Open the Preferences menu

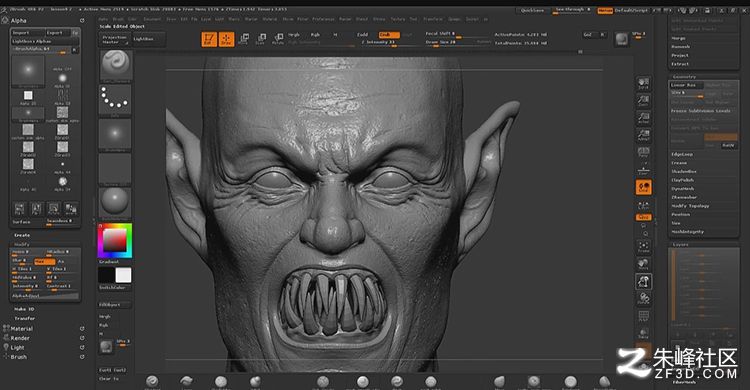coord(323,19)
